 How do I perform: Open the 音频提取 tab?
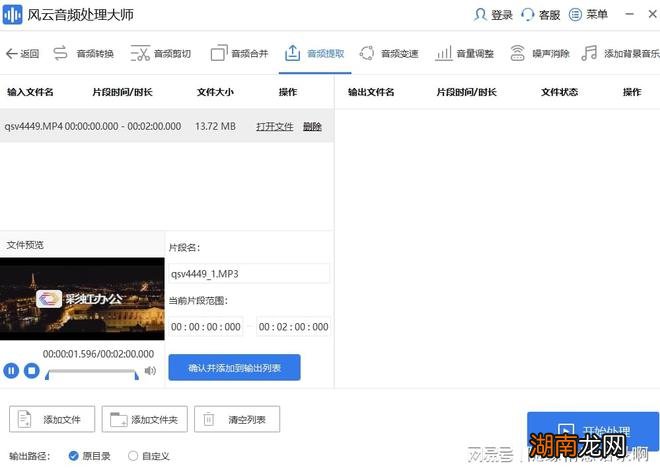314,53
